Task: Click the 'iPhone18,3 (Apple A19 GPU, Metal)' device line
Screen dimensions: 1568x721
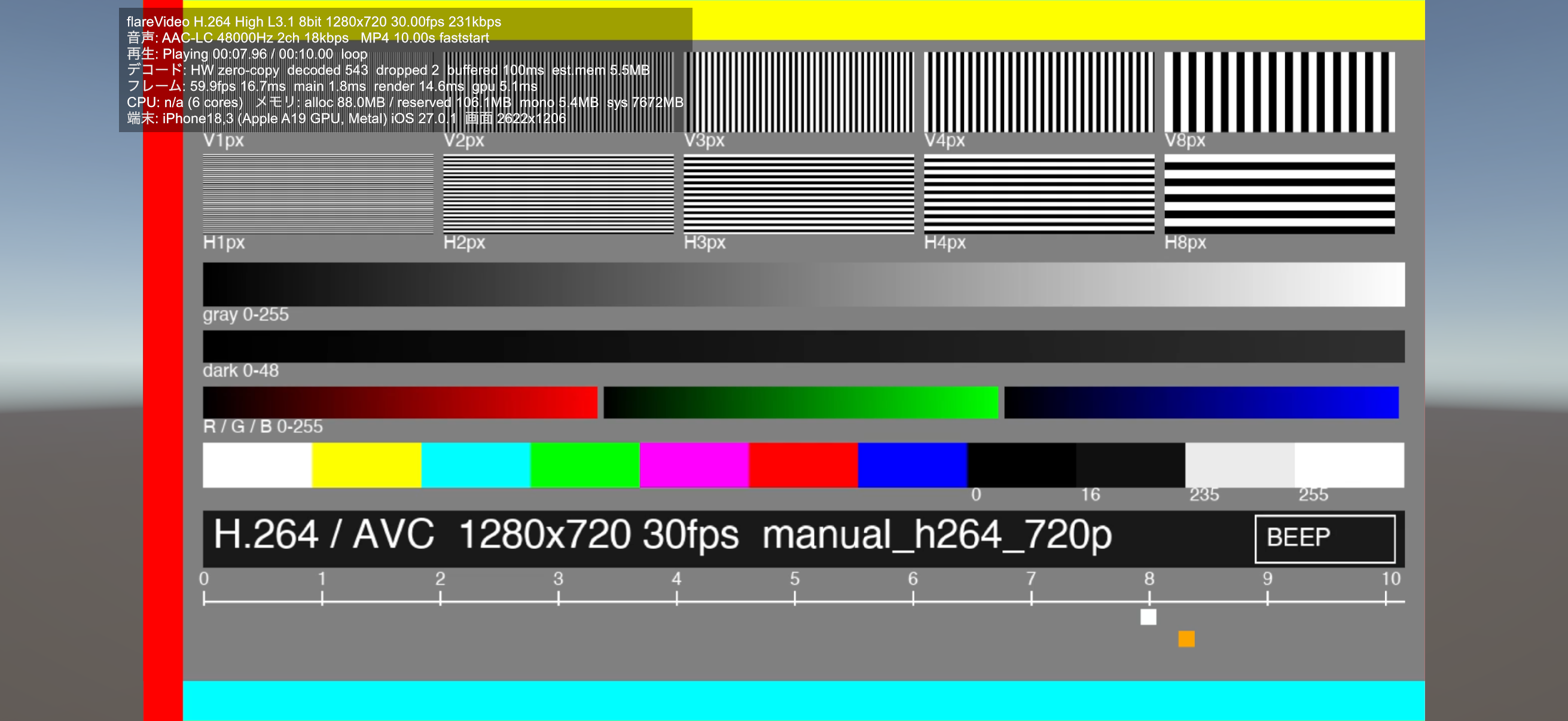Action: coord(346,118)
